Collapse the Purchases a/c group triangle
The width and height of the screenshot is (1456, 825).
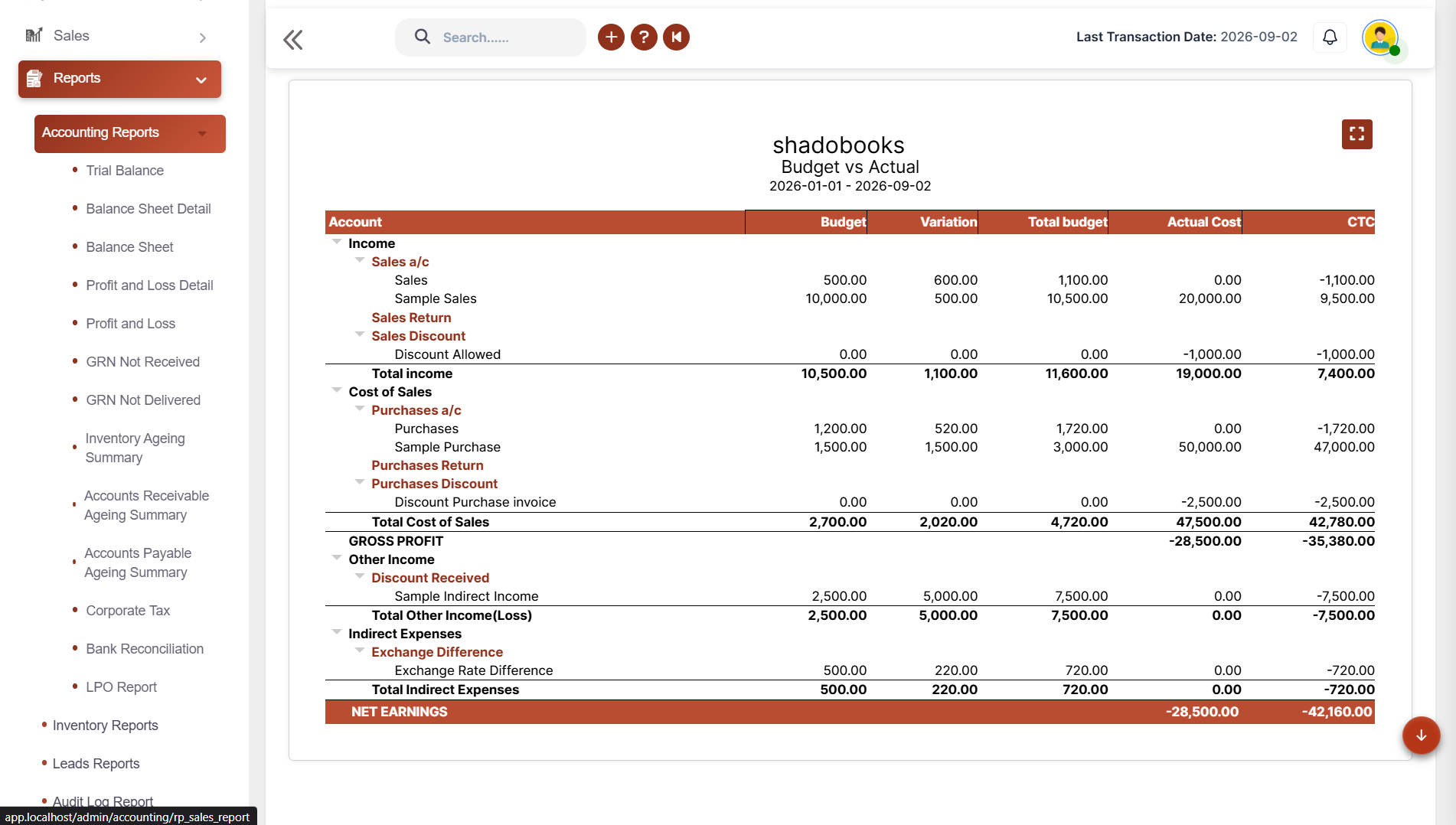coord(360,409)
